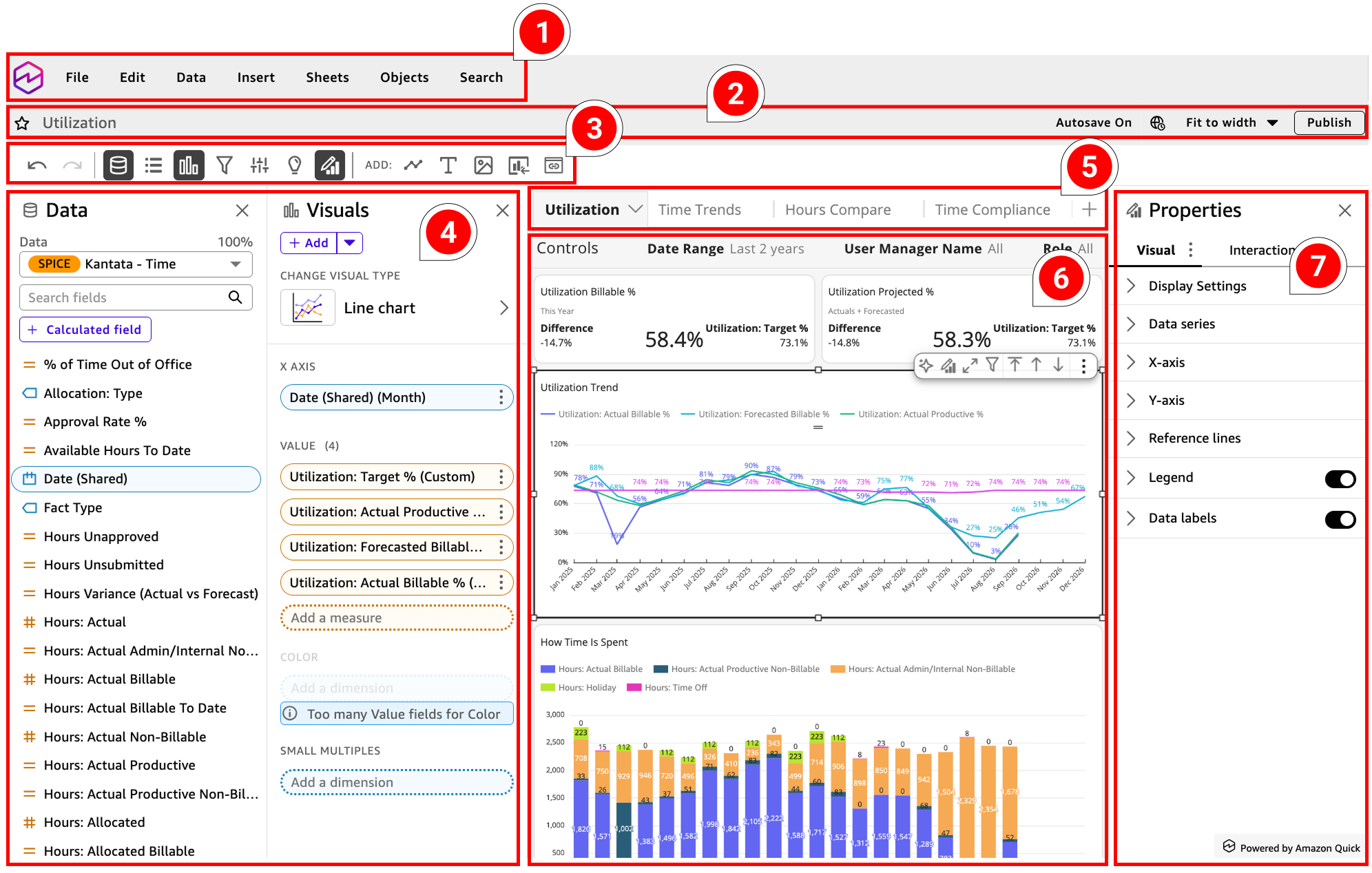The height and width of the screenshot is (873, 1372).
Task: Add a text box using T icon
Action: [x=448, y=165]
